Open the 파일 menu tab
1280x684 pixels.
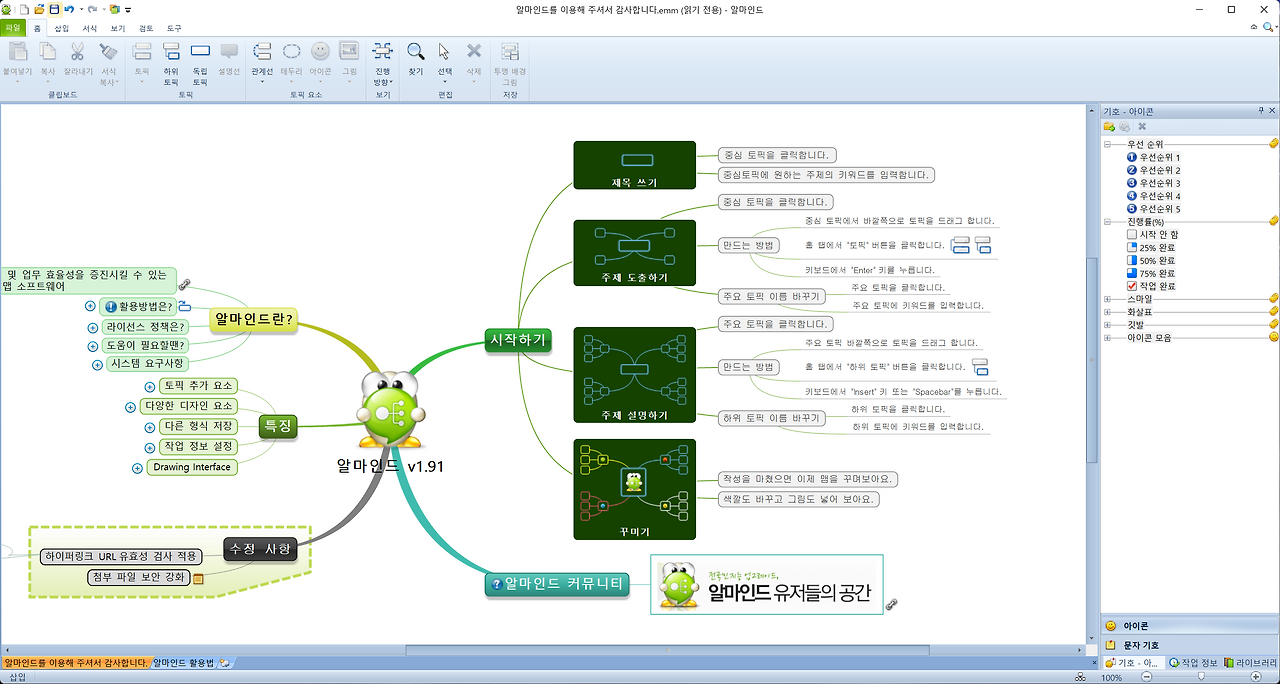tap(13, 29)
